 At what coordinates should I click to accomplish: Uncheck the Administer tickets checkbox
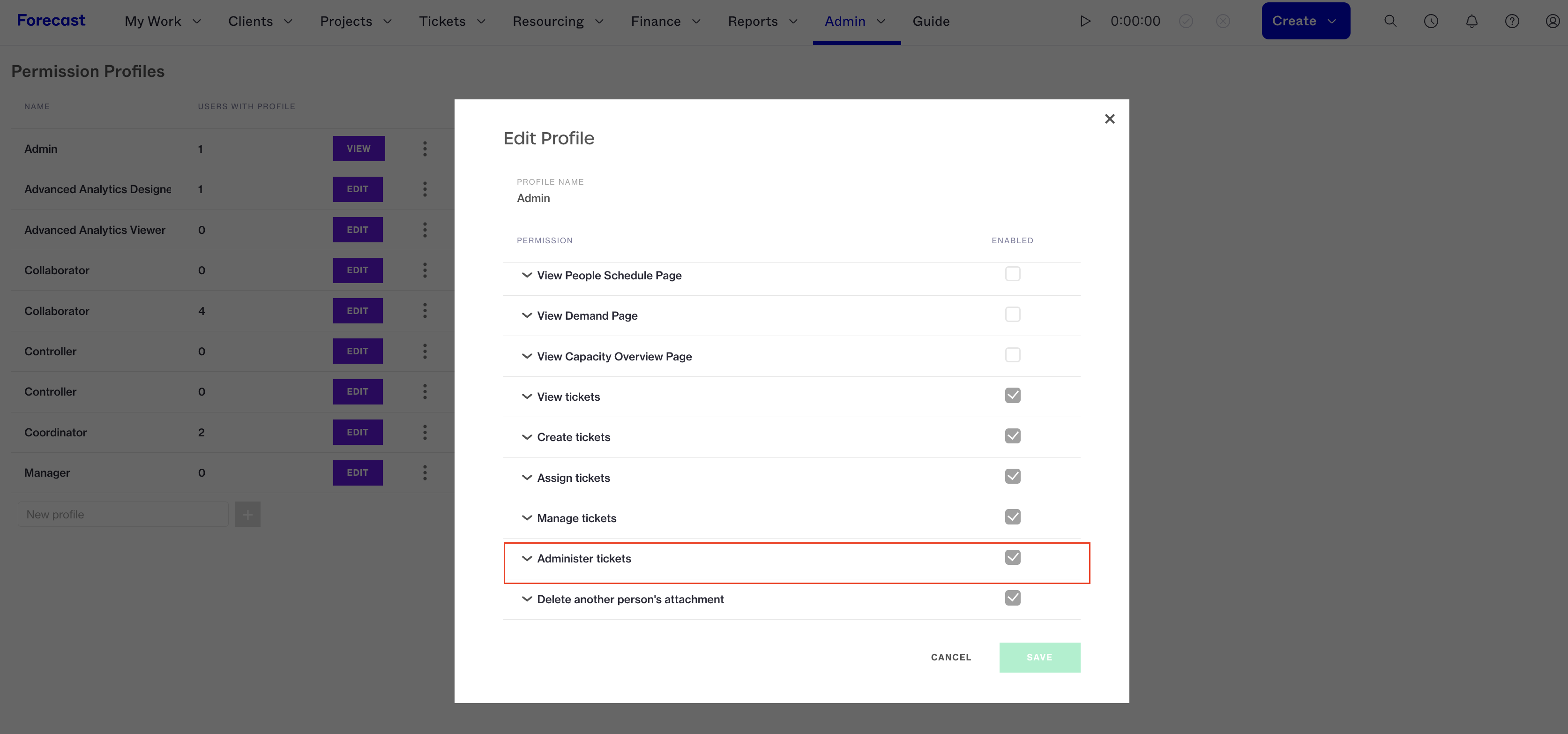1012,557
